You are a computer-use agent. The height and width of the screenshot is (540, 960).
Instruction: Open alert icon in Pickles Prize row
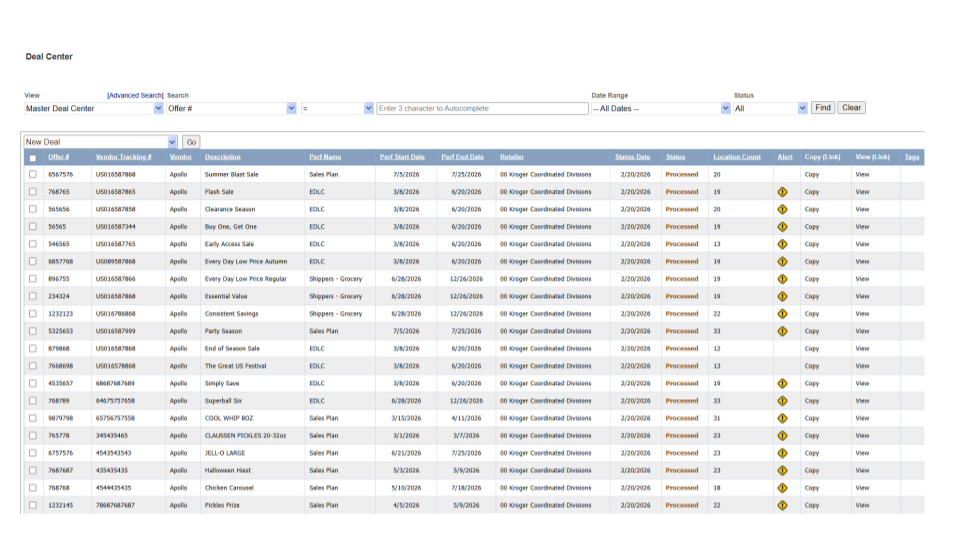pyautogui.click(x=782, y=505)
